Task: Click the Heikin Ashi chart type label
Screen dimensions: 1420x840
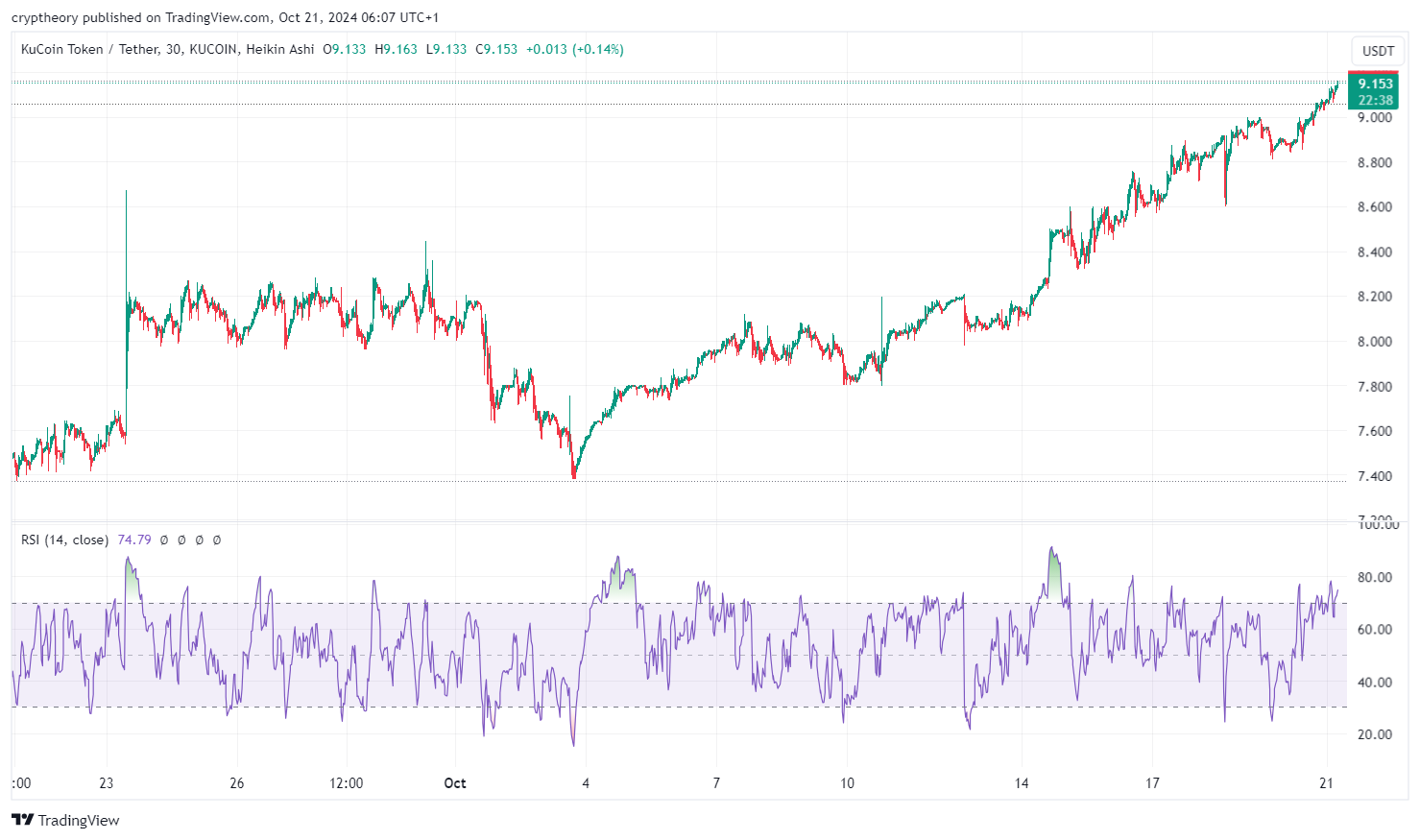Action: click(x=279, y=49)
